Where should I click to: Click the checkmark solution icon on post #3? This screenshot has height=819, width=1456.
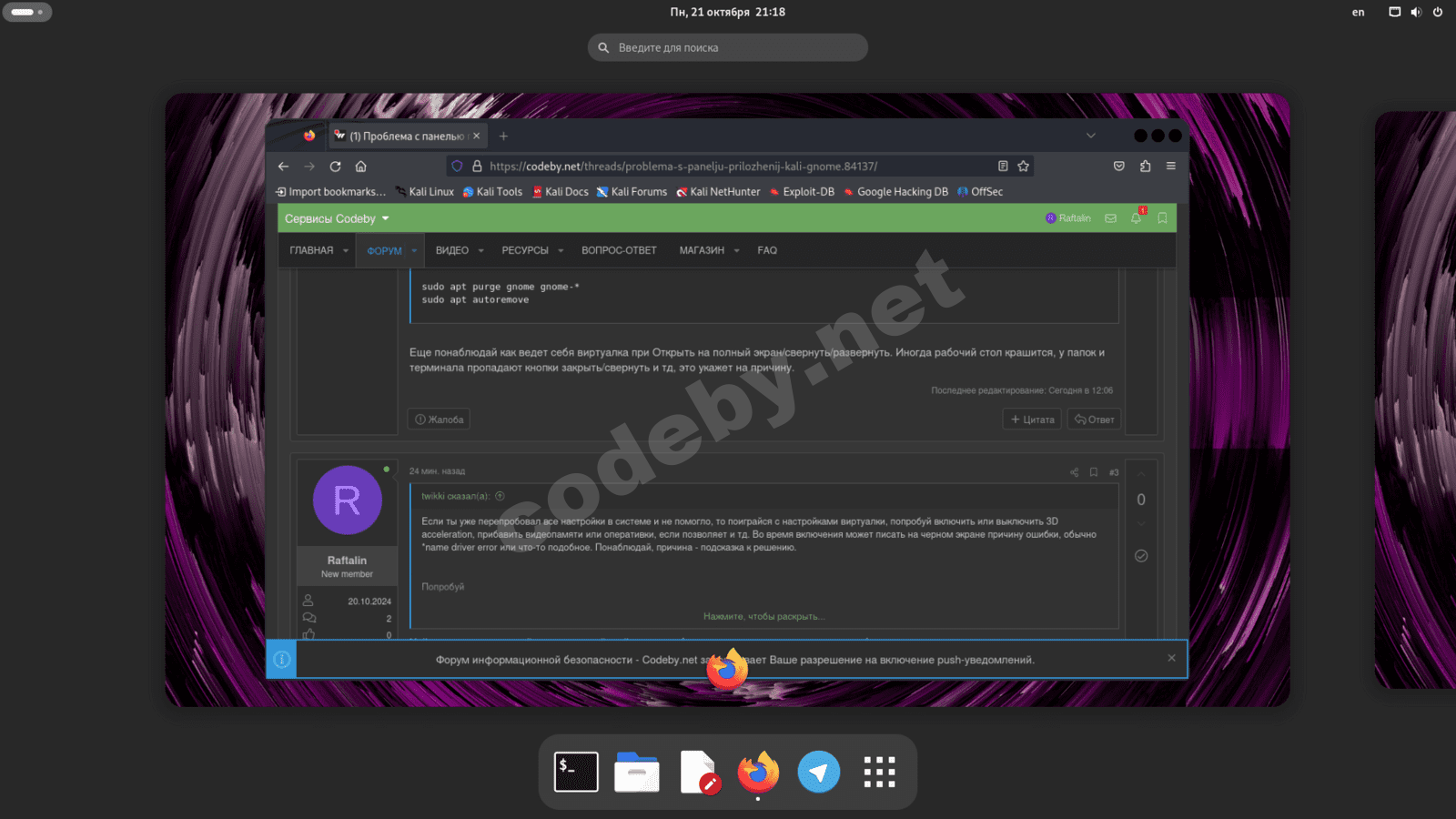[x=1141, y=556]
